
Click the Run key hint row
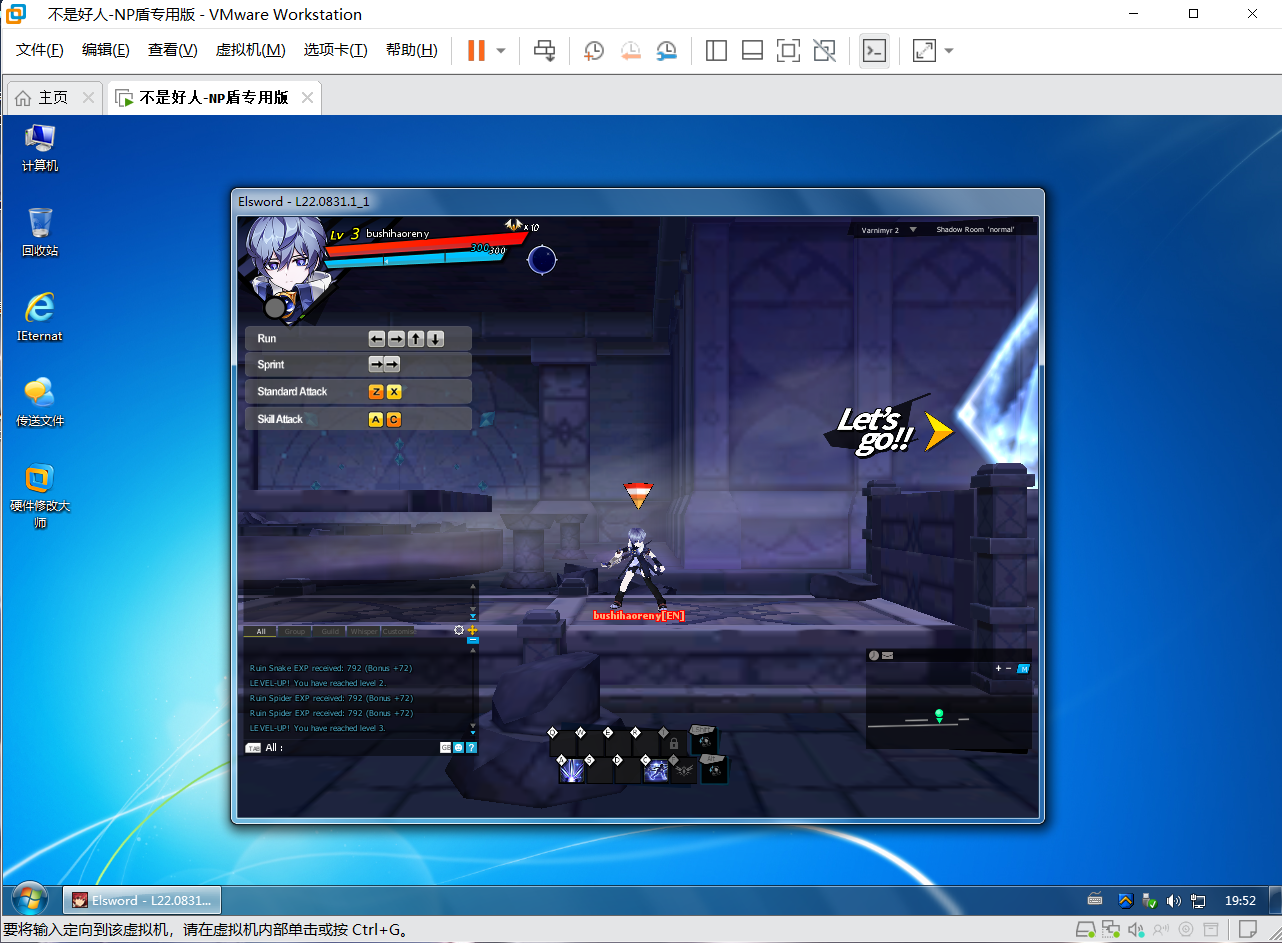pos(358,339)
